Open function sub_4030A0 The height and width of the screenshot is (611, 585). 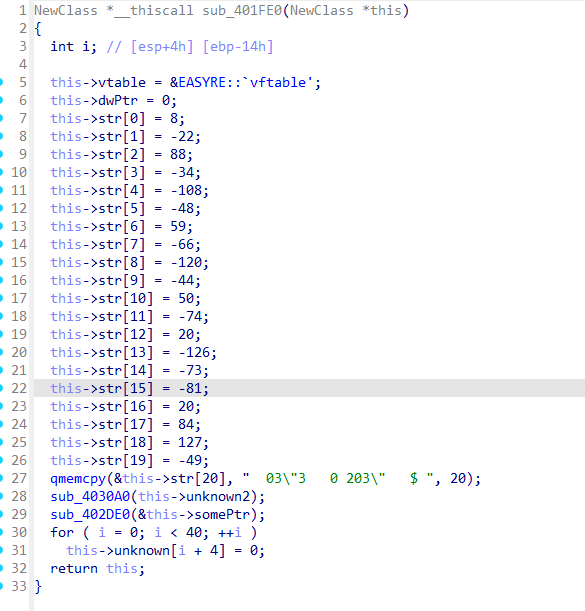tap(90, 496)
